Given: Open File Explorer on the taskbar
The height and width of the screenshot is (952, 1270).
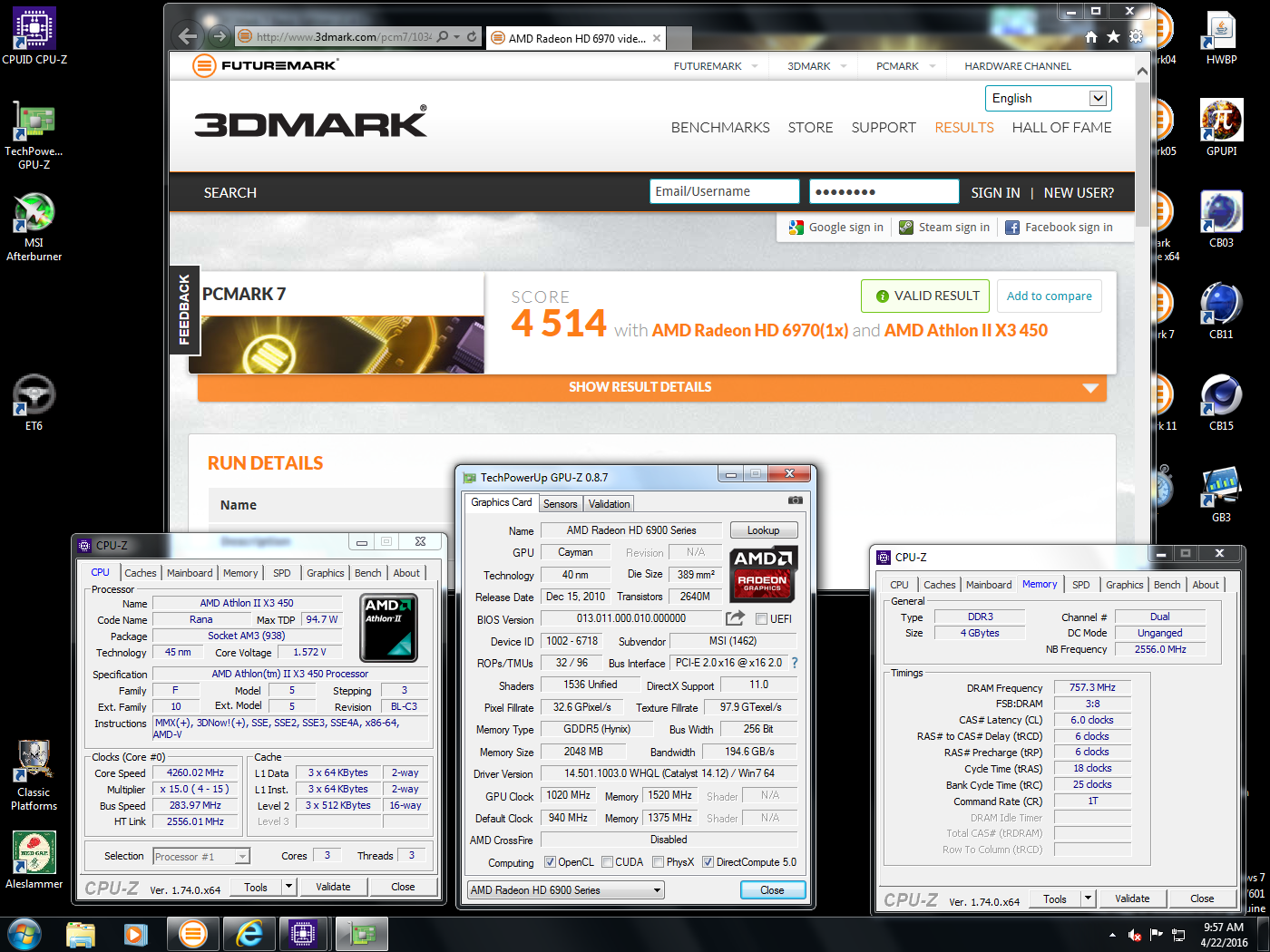Looking at the screenshot, I should [x=81, y=934].
